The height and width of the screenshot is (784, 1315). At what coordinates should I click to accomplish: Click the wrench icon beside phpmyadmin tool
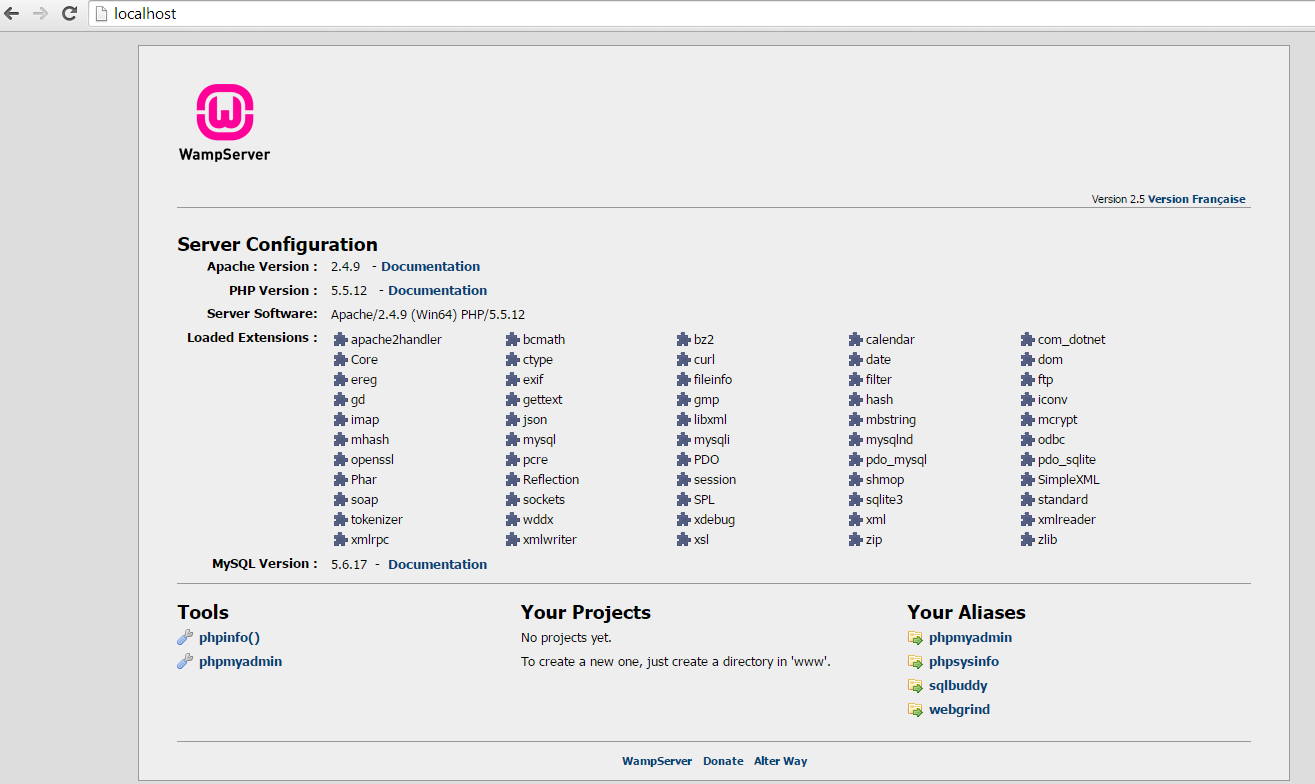pos(185,662)
